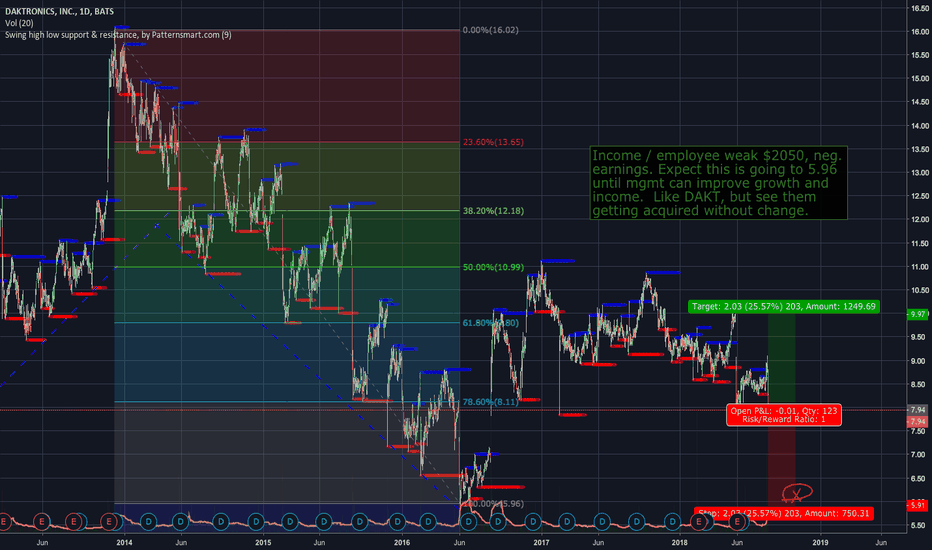The width and height of the screenshot is (932, 550).
Task: Click the Fibonacci 23.60%(13.65) level label
Action: (493, 142)
